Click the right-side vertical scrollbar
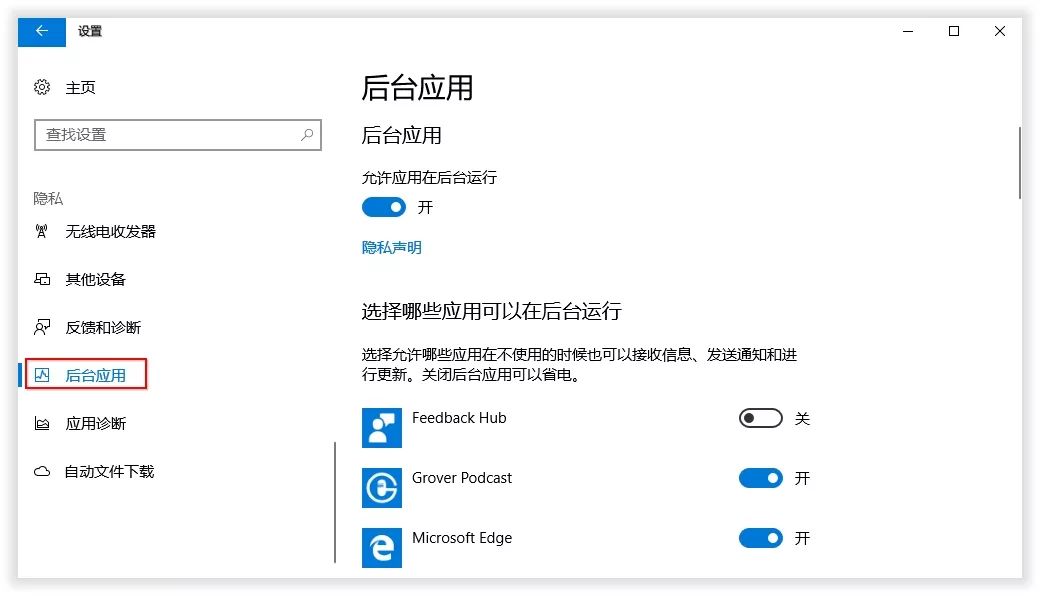The image size is (1040, 596). pyautogui.click(x=1019, y=162)
